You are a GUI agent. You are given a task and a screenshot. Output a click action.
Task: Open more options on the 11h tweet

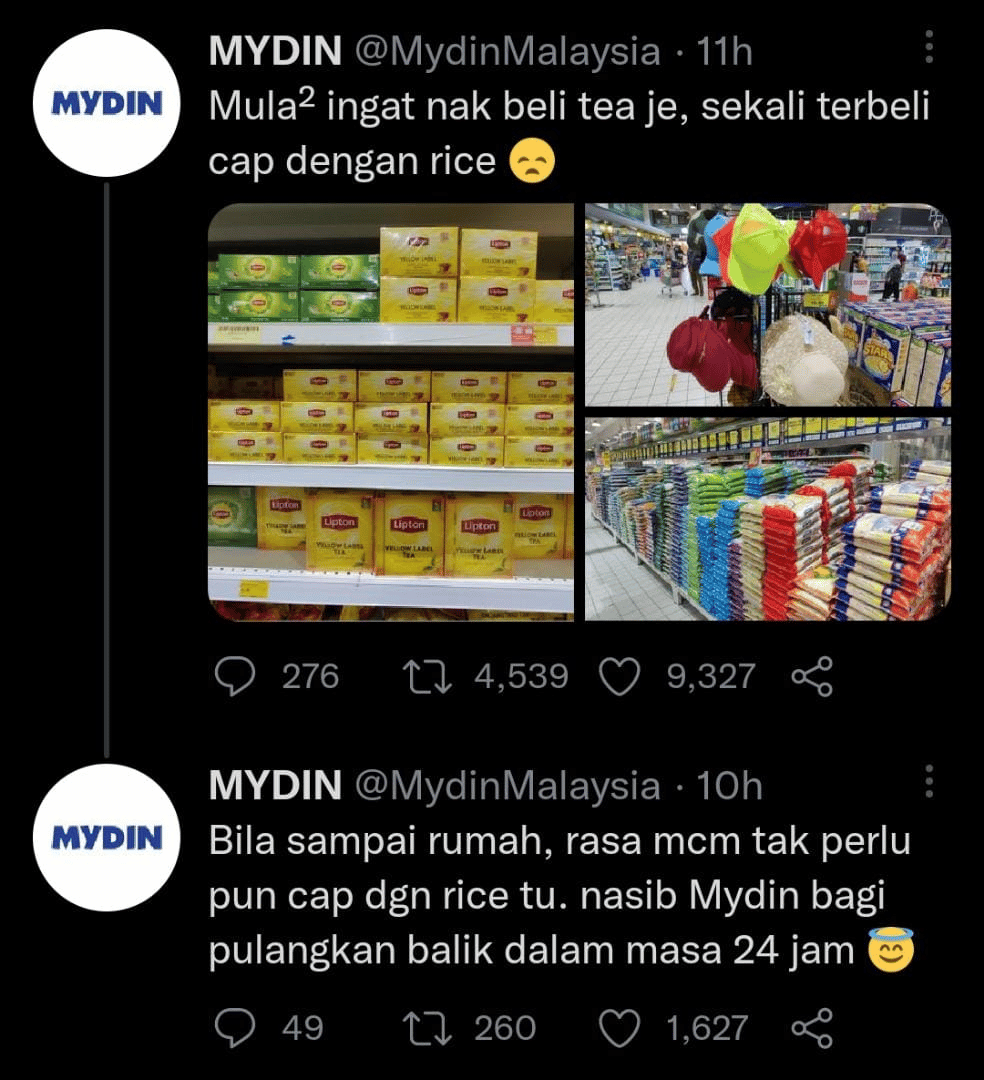pyautogui.click(x=929, y=47)
